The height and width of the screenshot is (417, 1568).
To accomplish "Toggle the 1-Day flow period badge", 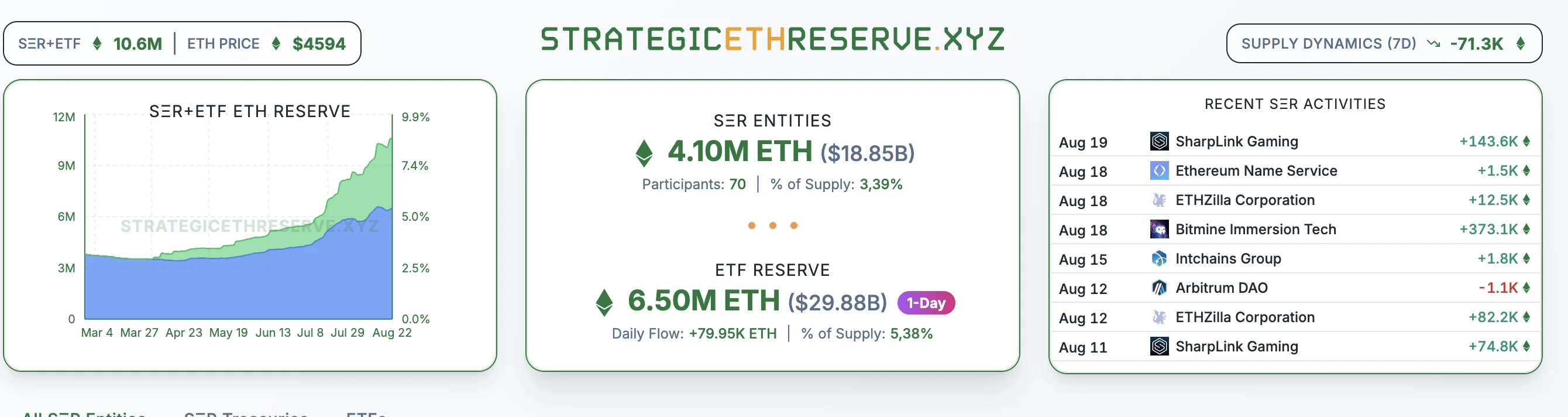I will pyautogui.click(x=926, y=302).
